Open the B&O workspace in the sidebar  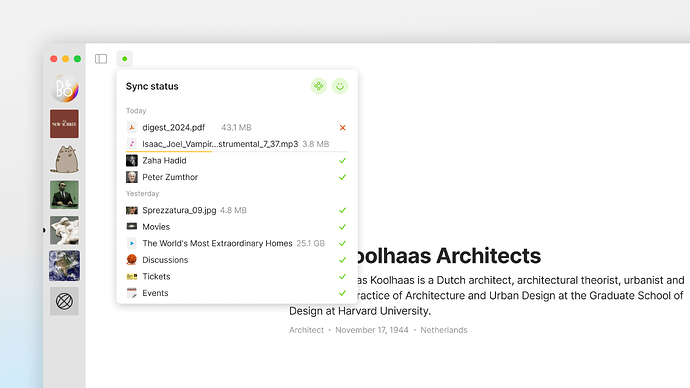tap(64, 88)
